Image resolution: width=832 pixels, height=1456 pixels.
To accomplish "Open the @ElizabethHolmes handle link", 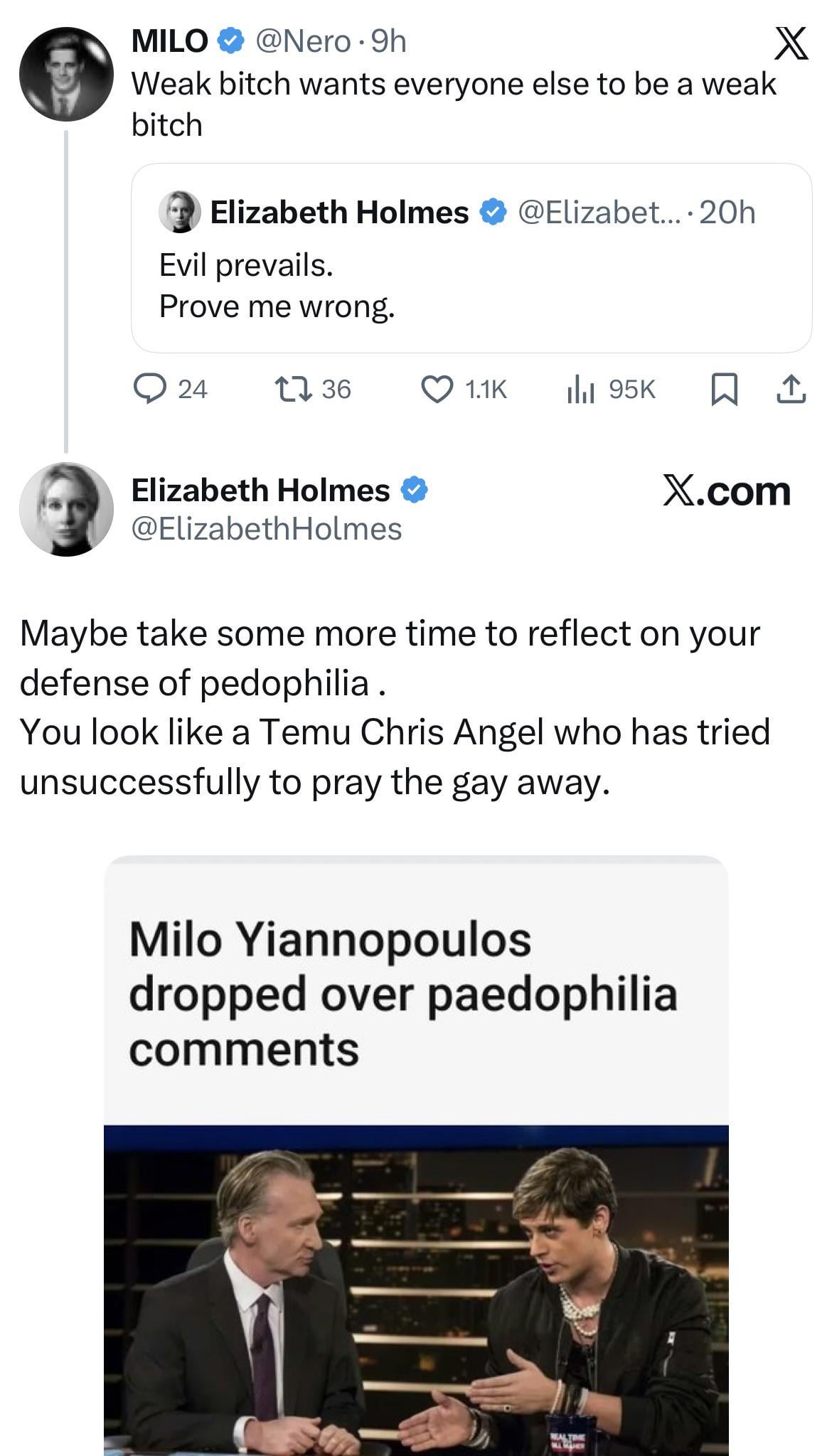I will coord(267,529).
